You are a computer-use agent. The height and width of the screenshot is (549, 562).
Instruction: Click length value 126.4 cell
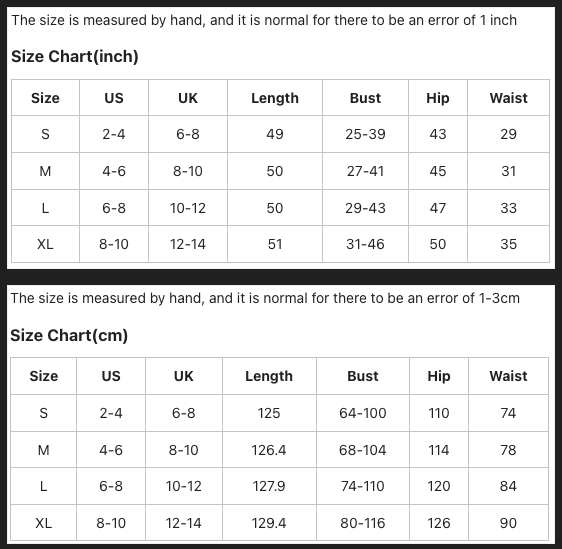pyautogui.click(x=269, y=450)
